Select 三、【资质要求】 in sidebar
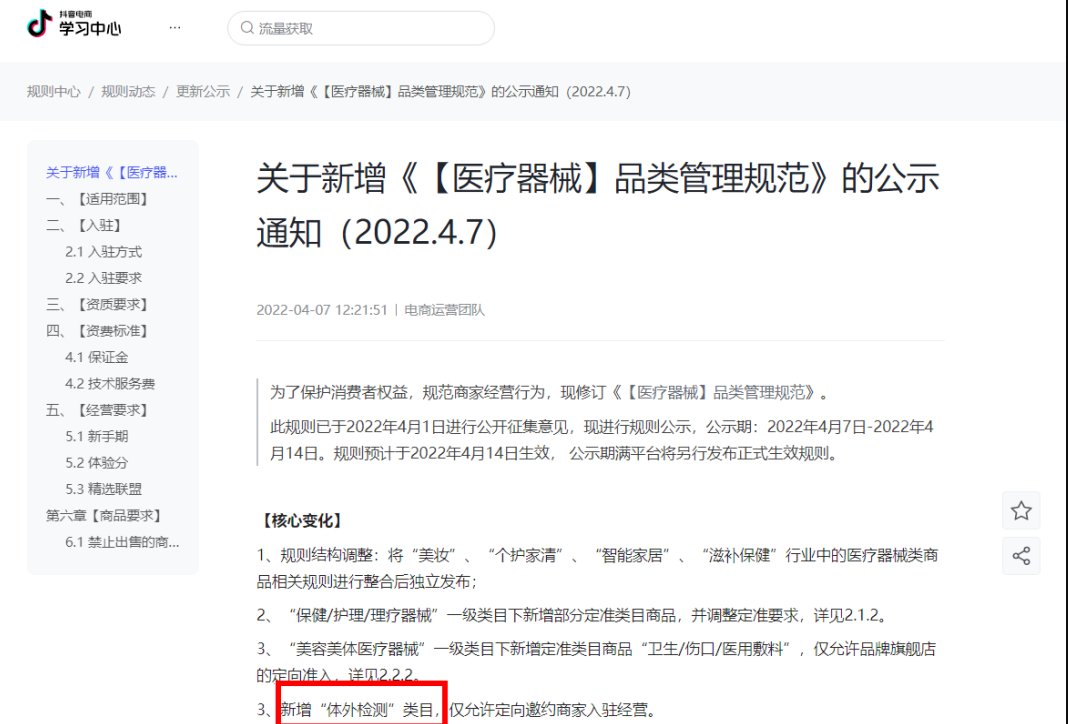1068x724 pixels. (98, 304)
